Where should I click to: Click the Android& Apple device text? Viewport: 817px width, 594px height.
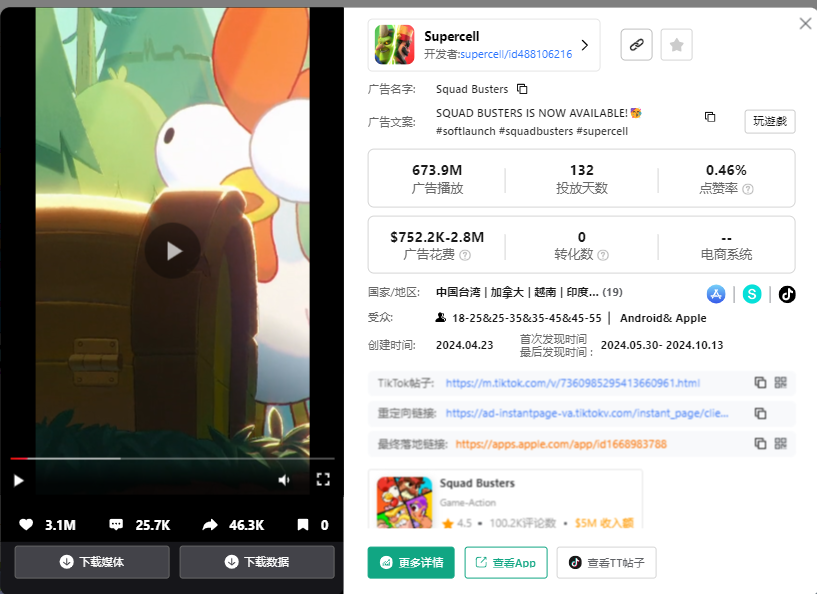[x=663, y=318]
